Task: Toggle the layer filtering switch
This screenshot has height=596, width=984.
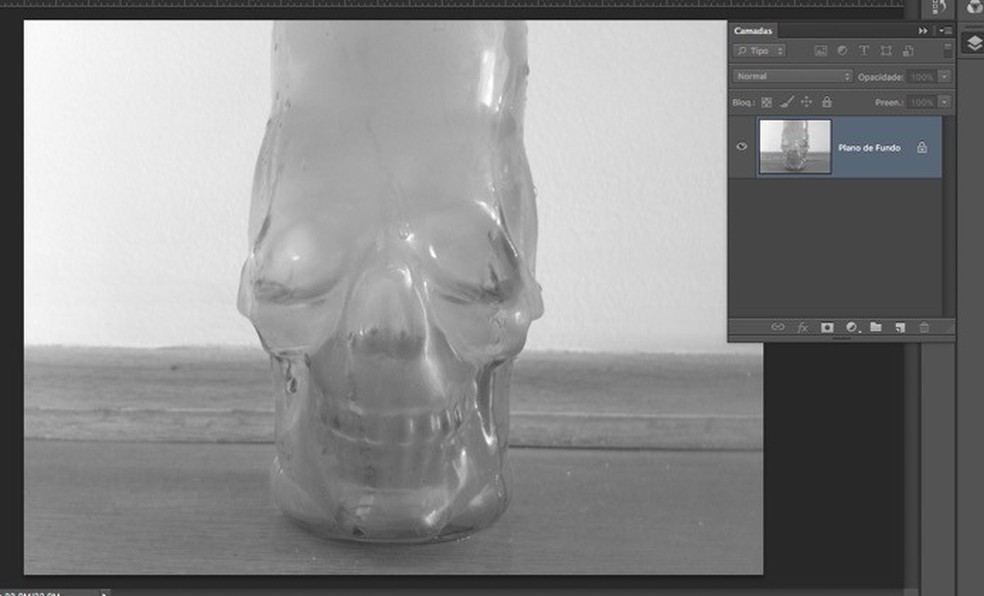Action: tap(948, 51)
